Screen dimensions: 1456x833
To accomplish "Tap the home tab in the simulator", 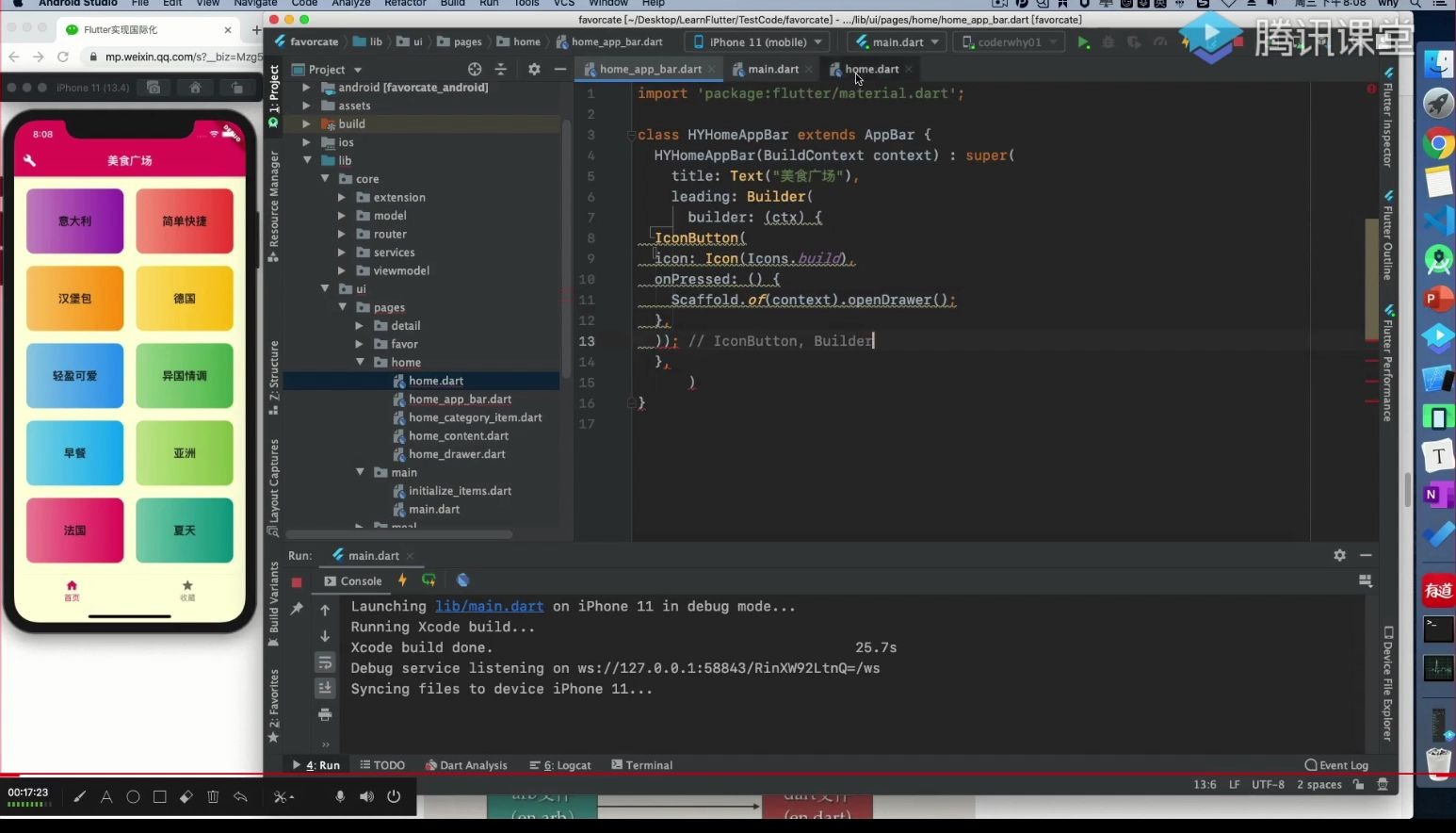I will (72, 590).
